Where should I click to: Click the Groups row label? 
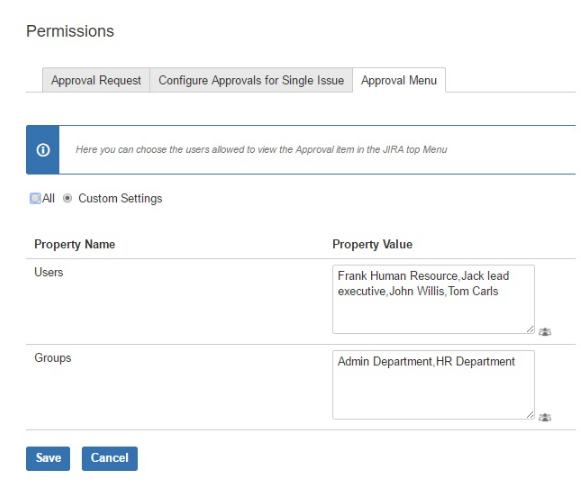[x=53, y=358]
